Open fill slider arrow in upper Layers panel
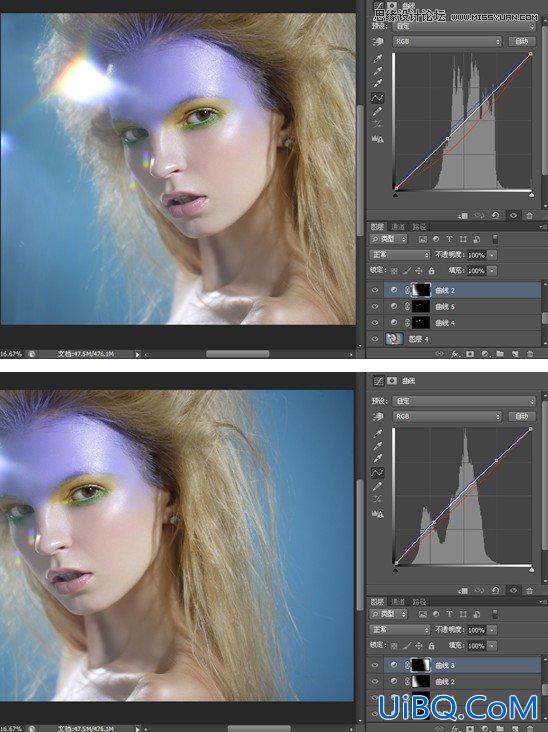548x732 pixels. (492, 271)
